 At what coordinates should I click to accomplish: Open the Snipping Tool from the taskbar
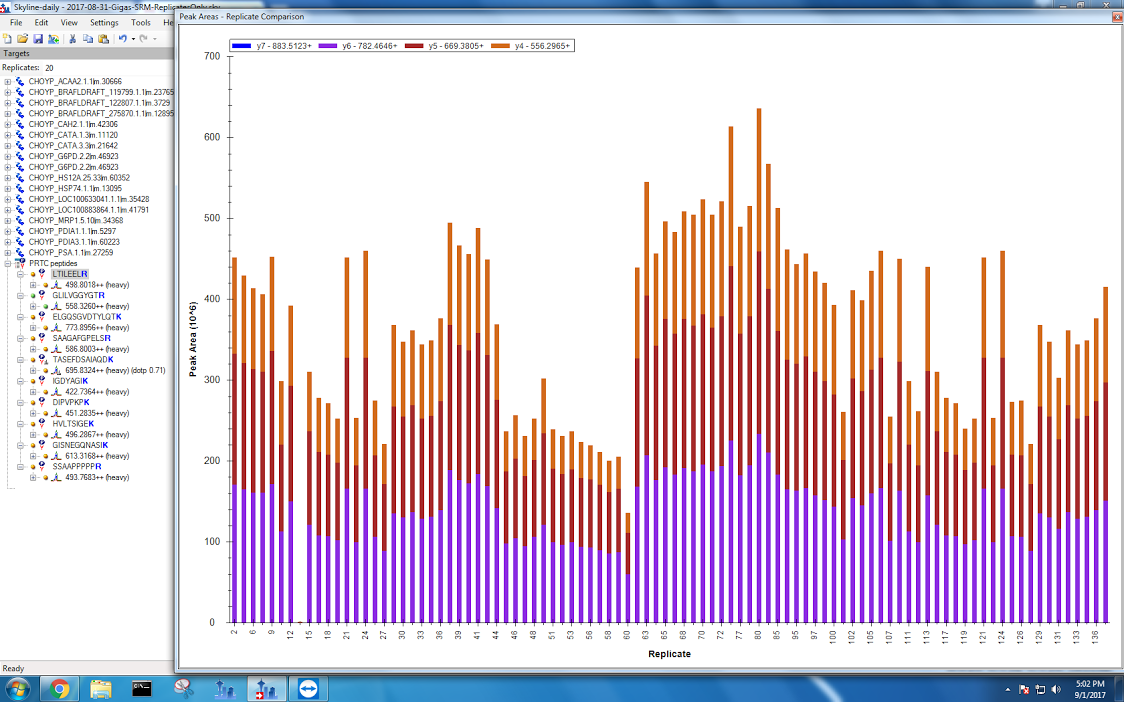(183, 689)
